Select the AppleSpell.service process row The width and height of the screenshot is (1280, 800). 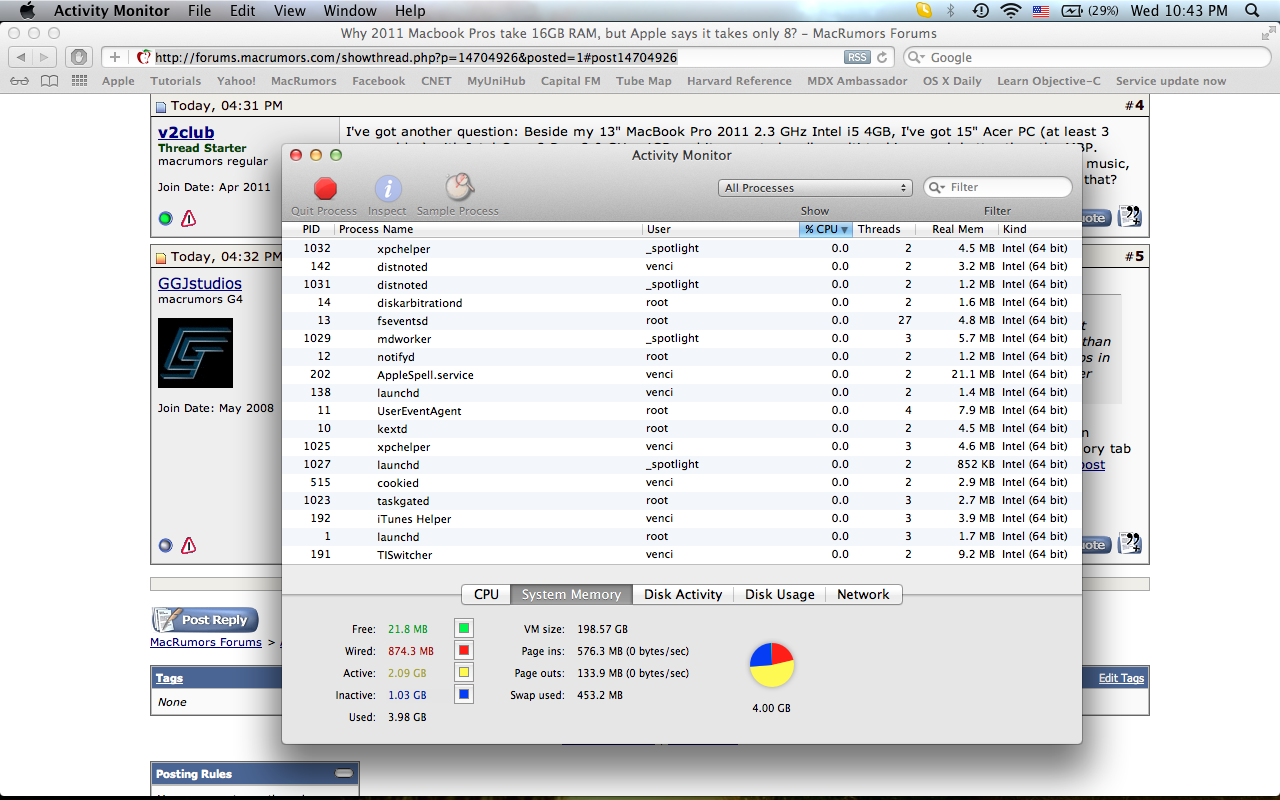pos(681,375)
